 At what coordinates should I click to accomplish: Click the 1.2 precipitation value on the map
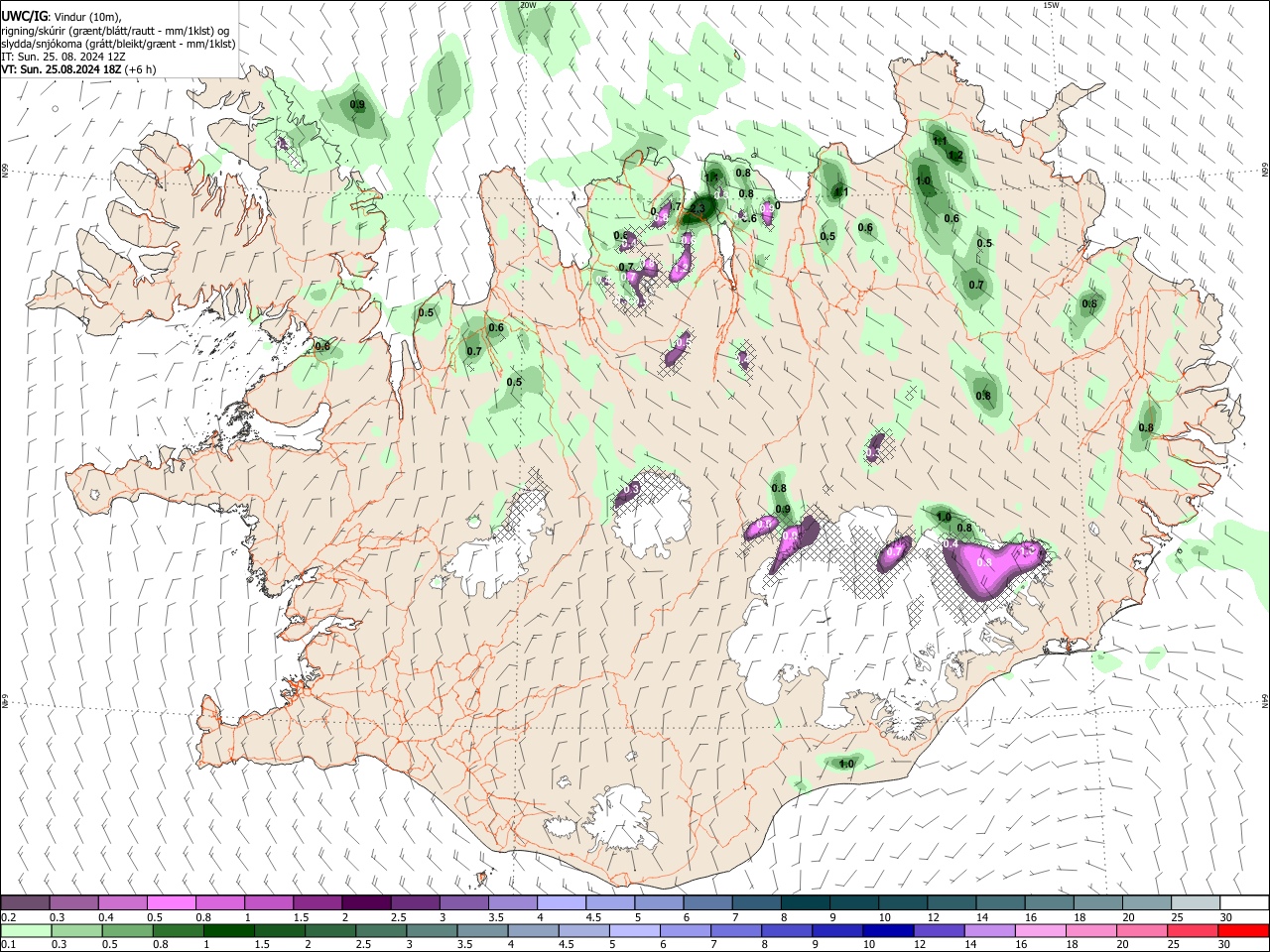[x=955, y=156]
